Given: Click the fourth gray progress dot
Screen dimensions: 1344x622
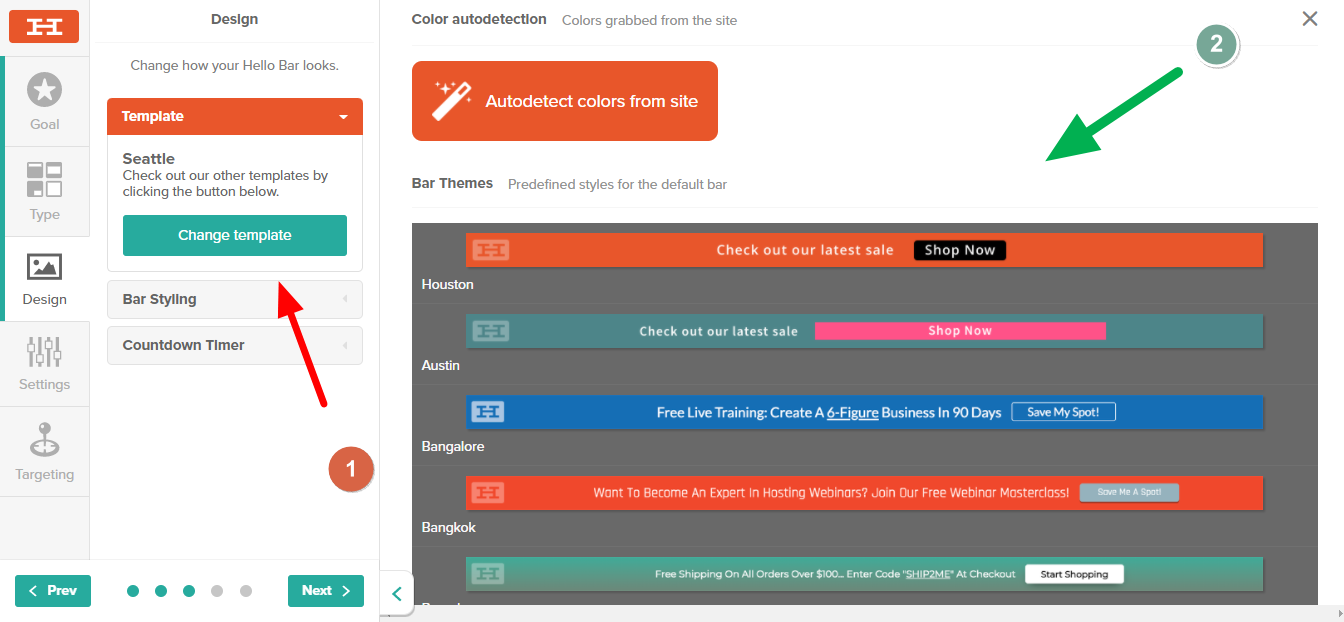Looking at the screenshot, I should [217, 591].
